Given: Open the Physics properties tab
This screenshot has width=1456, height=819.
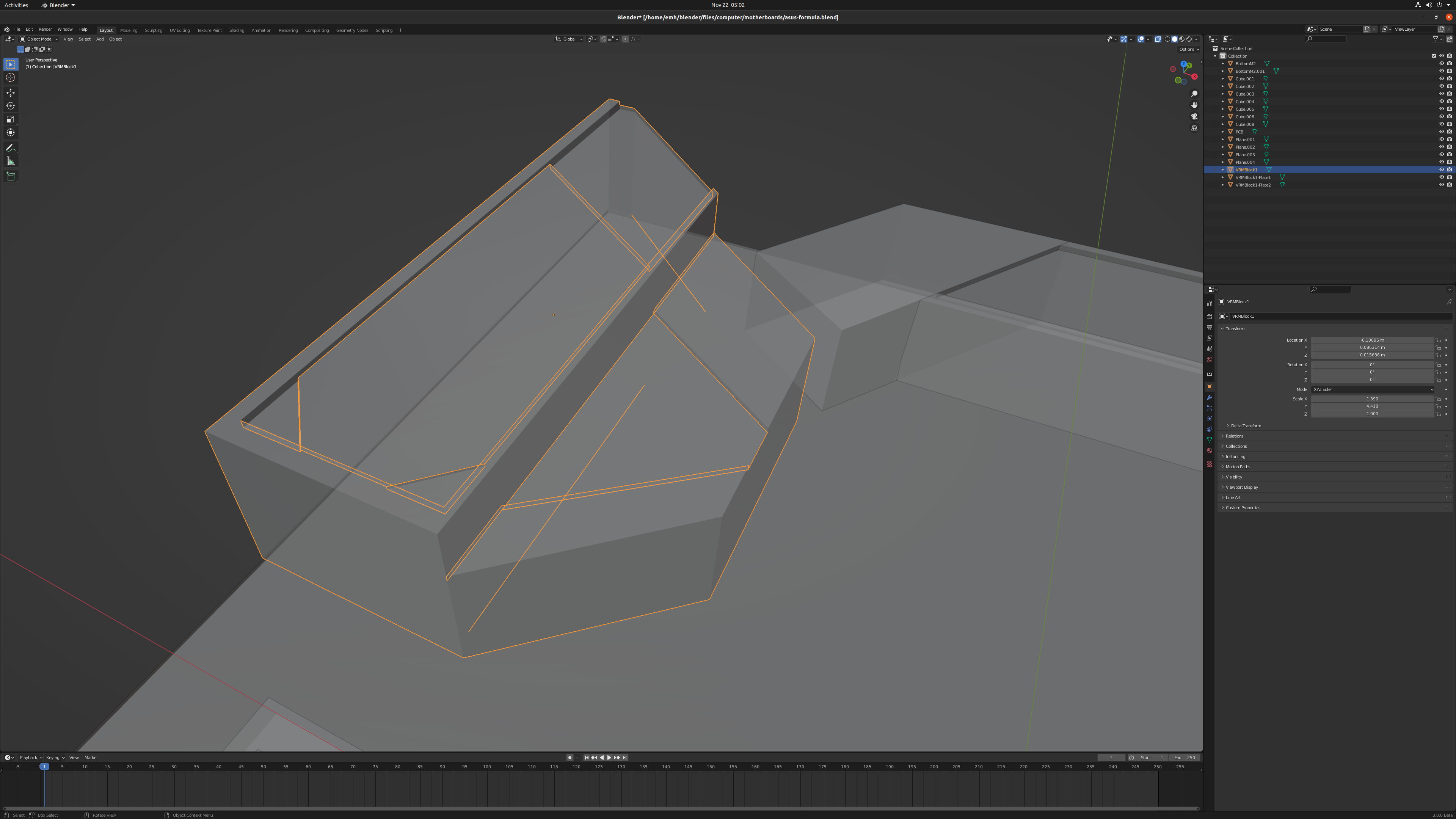Looking at the screenshot, I should pos(1210,419).
